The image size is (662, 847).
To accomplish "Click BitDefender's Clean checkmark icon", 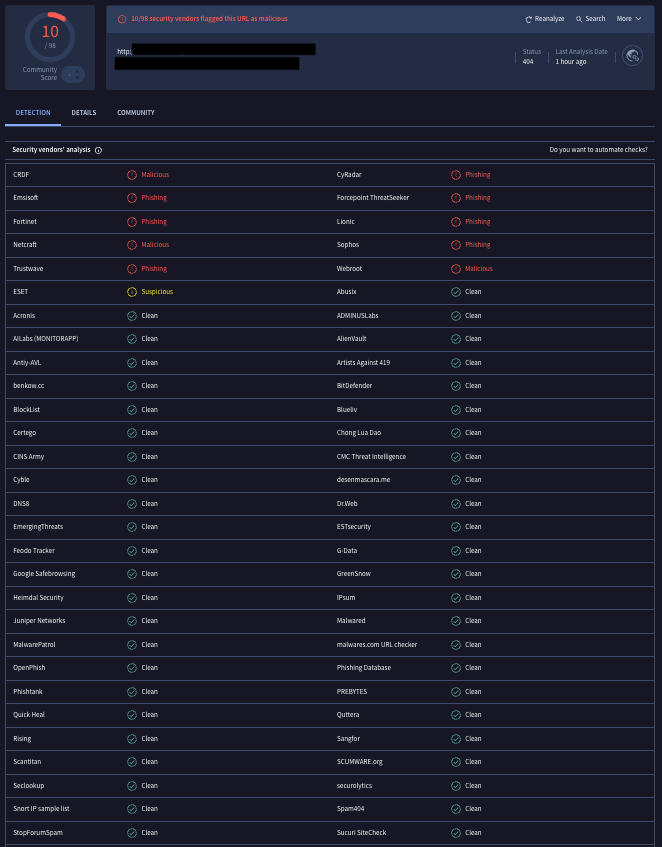I will 456,386.
